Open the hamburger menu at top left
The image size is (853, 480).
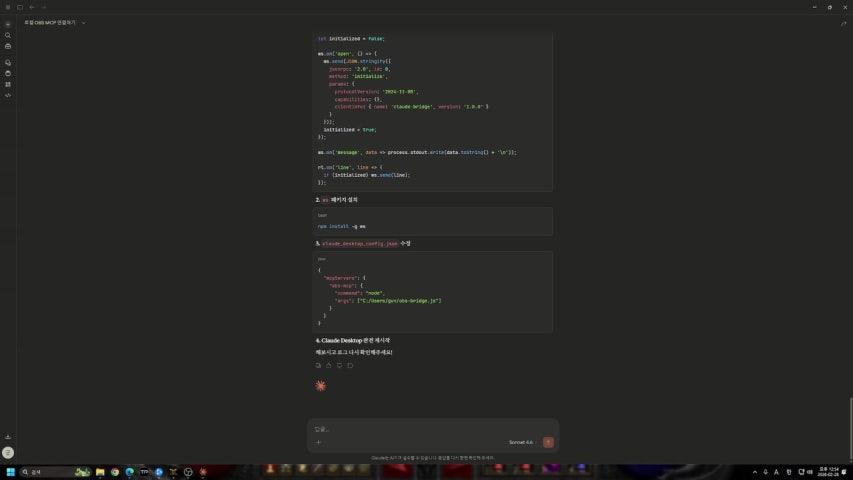pos(7,7)
